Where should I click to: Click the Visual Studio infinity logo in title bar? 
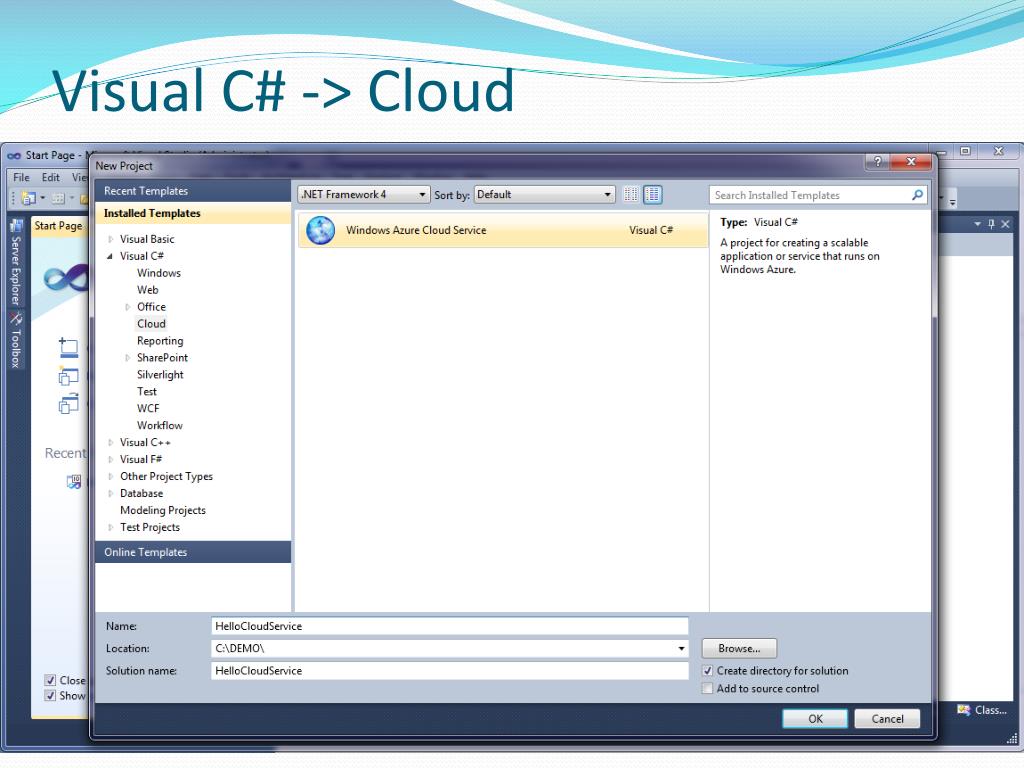[x=14, y=155]
